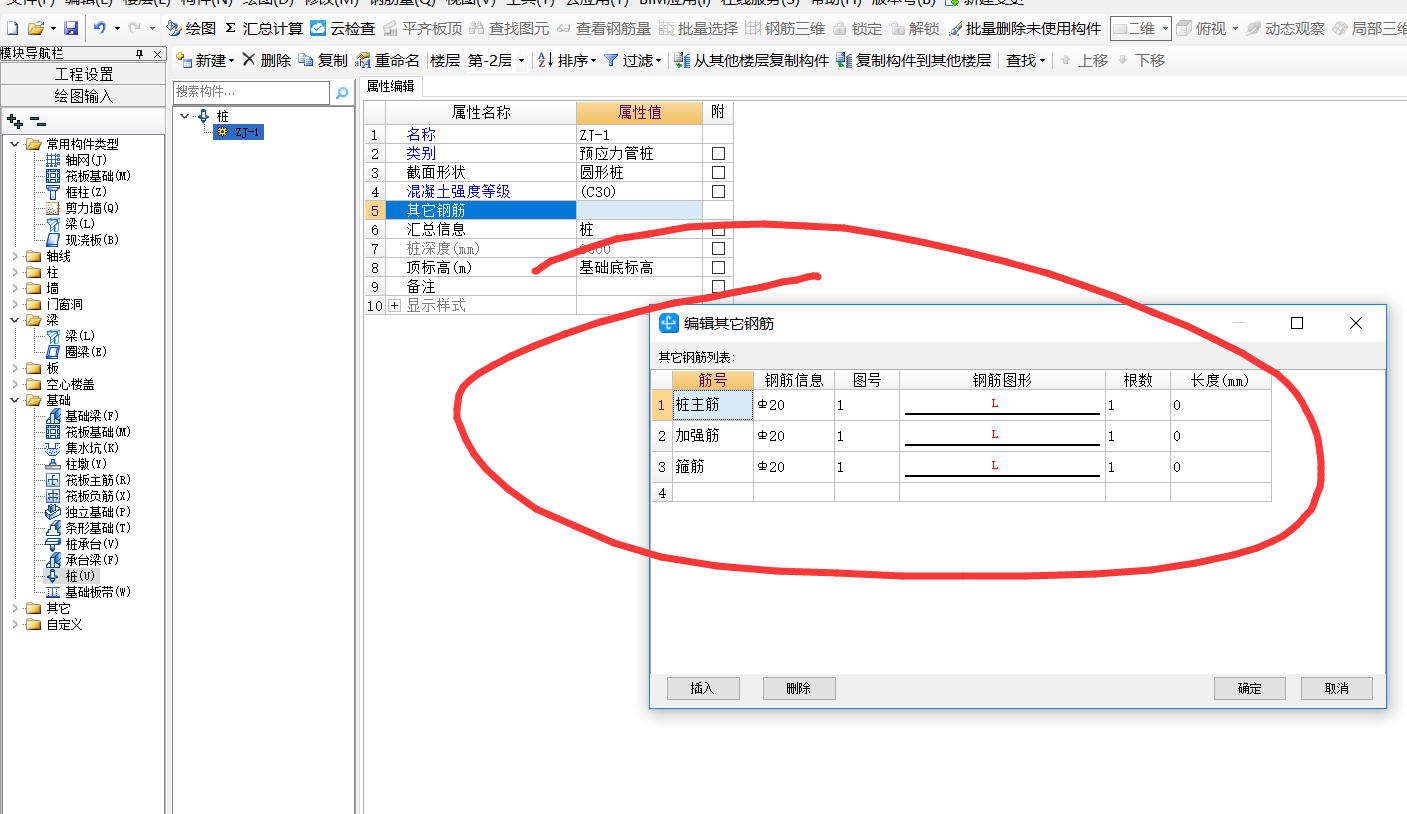The image size is (1407, 814).
Task: Select 圈梁(E) in the tree
Action: point(77,352)
